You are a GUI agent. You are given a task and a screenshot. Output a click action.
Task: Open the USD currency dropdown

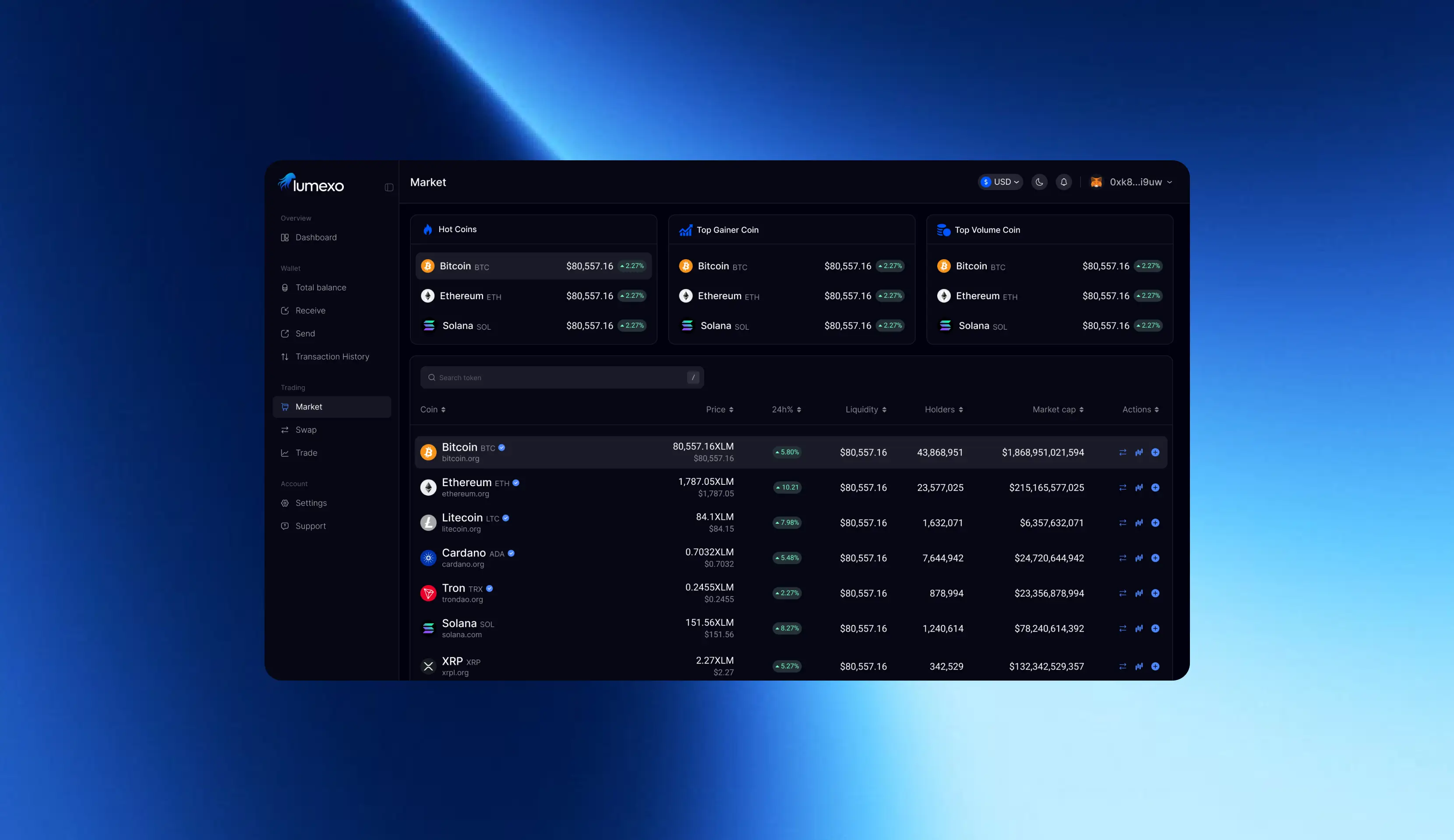click(x=1001, y=182)
